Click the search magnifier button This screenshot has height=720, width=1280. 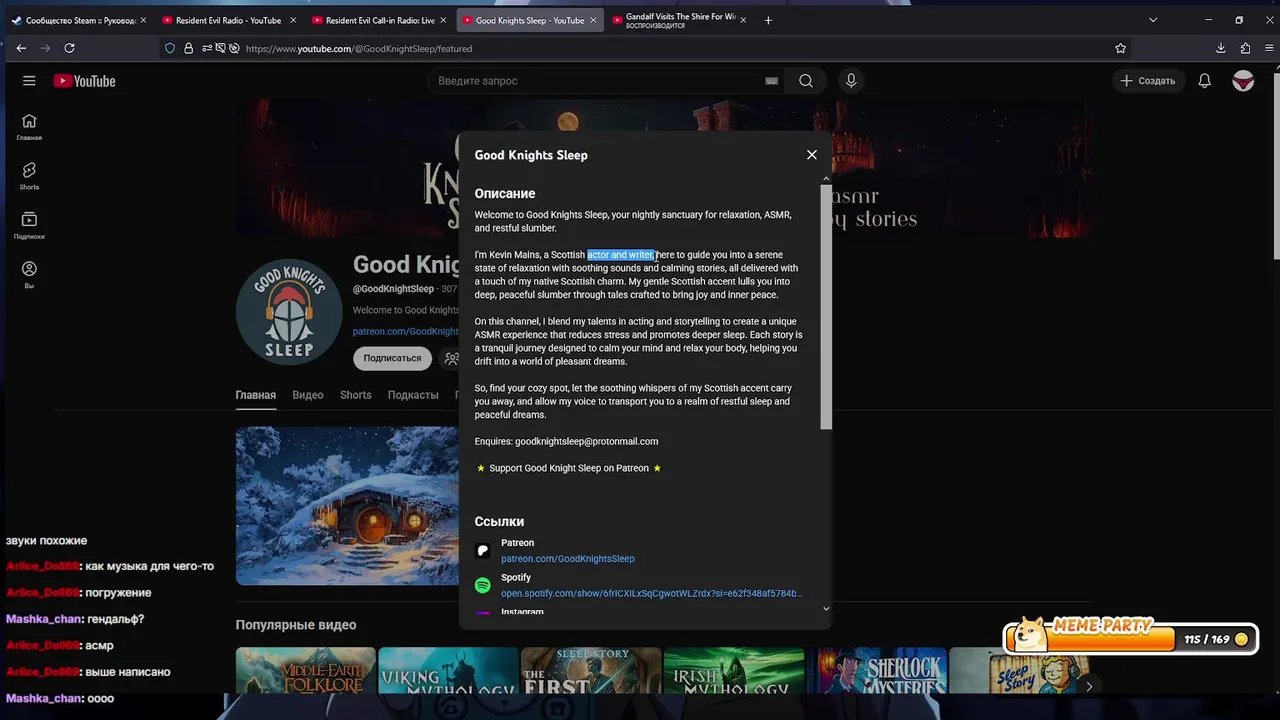coord(806,81)
